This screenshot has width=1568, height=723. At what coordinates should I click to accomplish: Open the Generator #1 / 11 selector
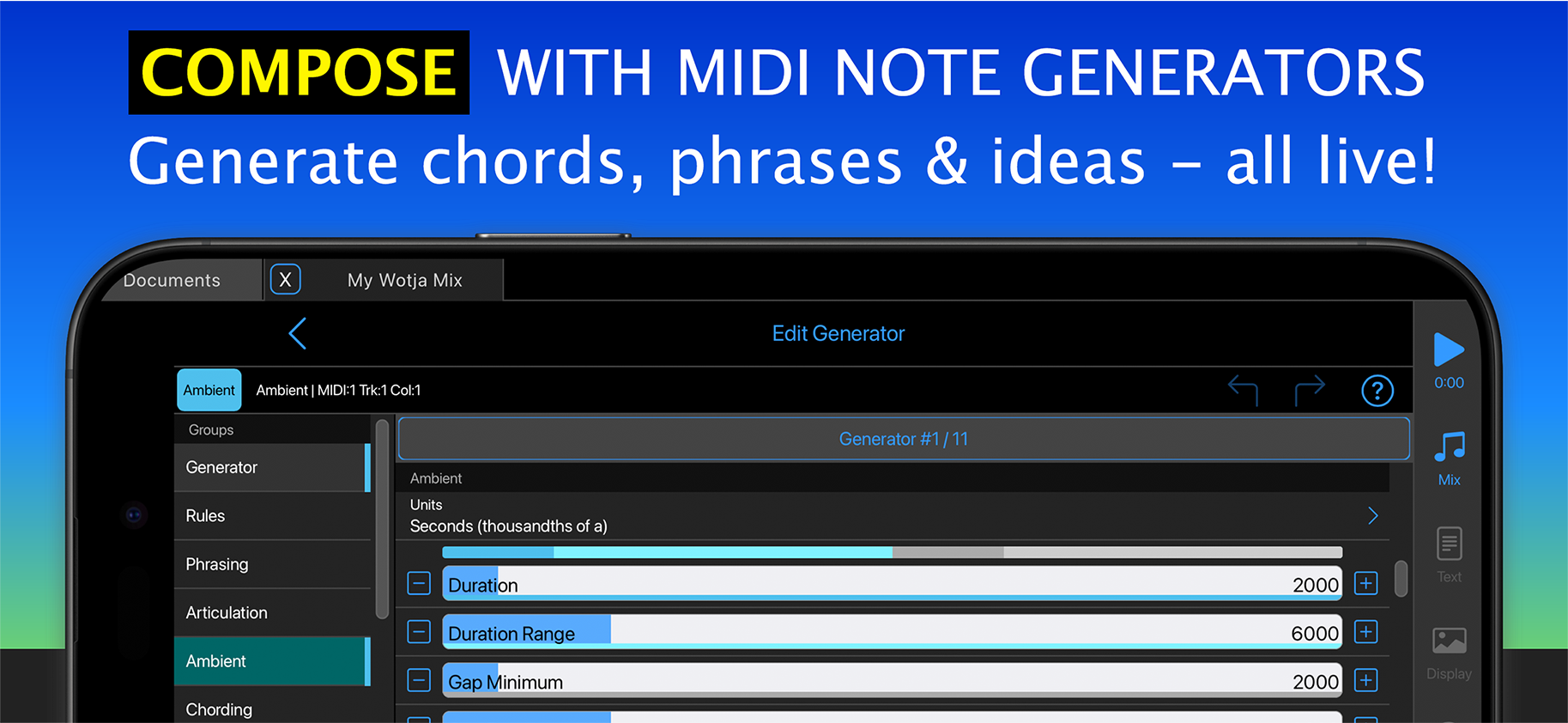click(x=903, y=439)
